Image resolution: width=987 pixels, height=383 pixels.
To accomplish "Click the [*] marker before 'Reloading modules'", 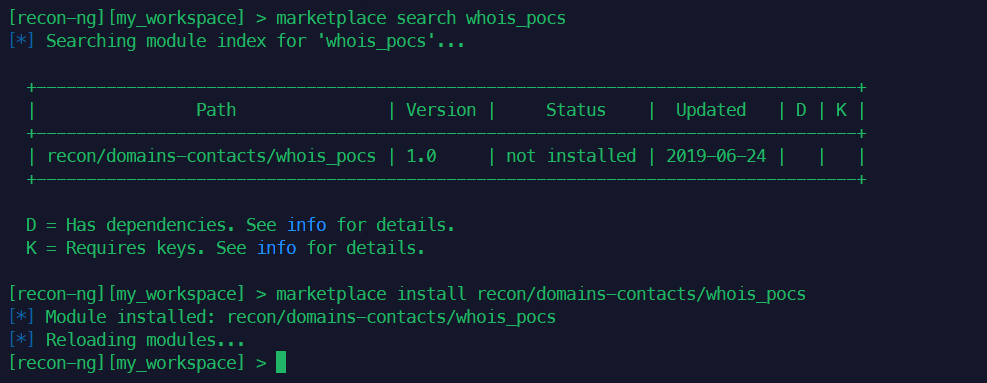I will point(22,340).
